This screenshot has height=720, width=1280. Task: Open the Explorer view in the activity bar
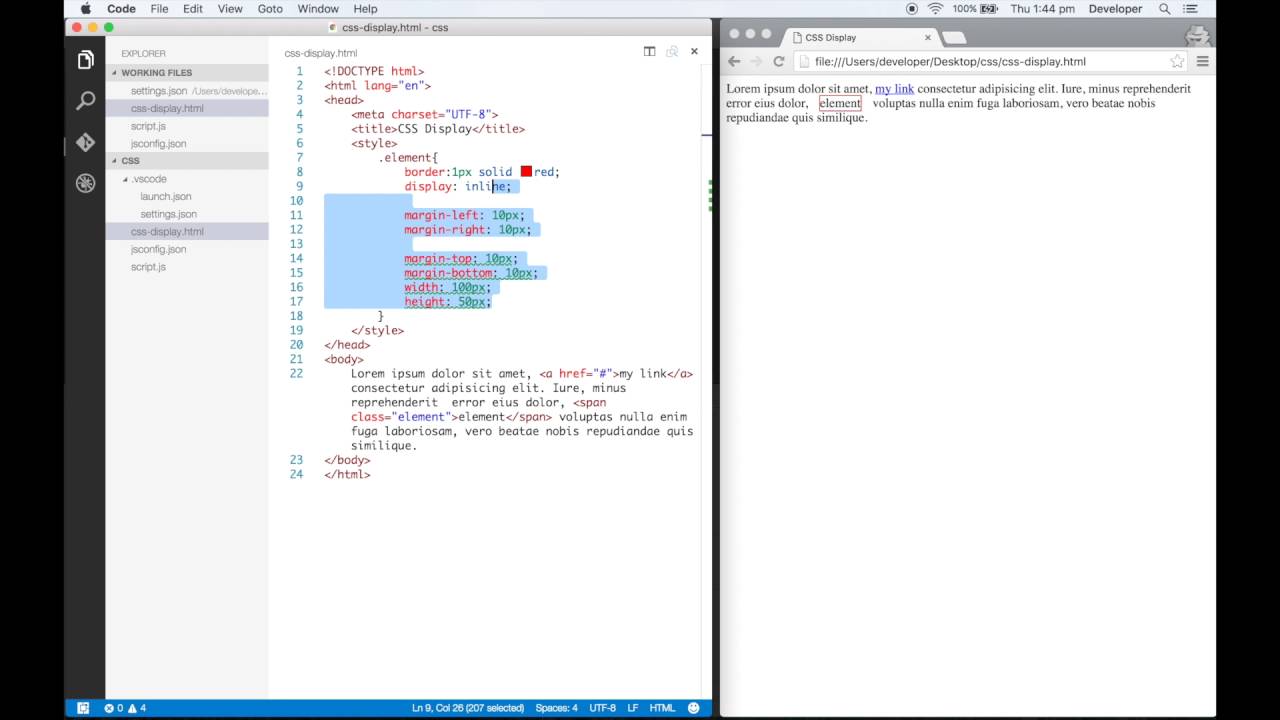point(85,60)
